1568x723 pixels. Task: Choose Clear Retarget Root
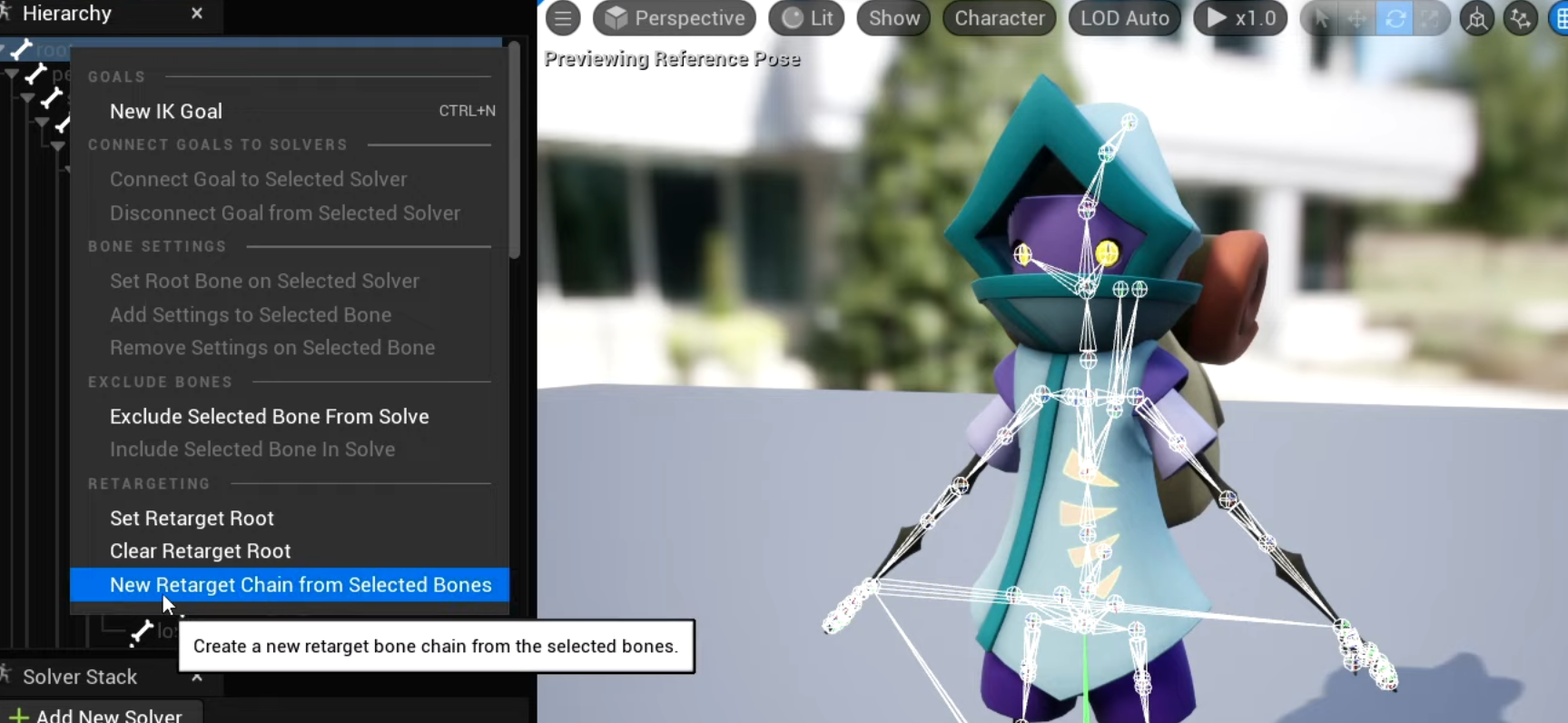(x=290, y=550)
